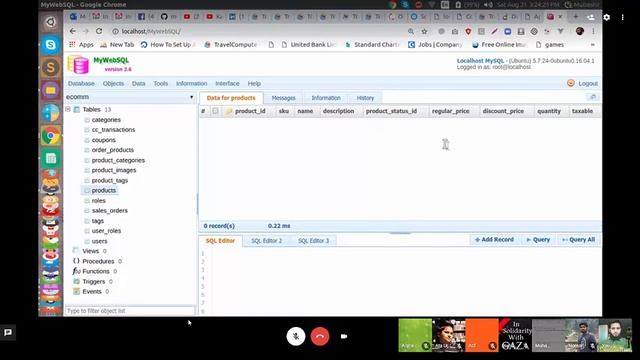The image size is (640, 360).
Task: Select the users table
Action: tap(99, 241)
